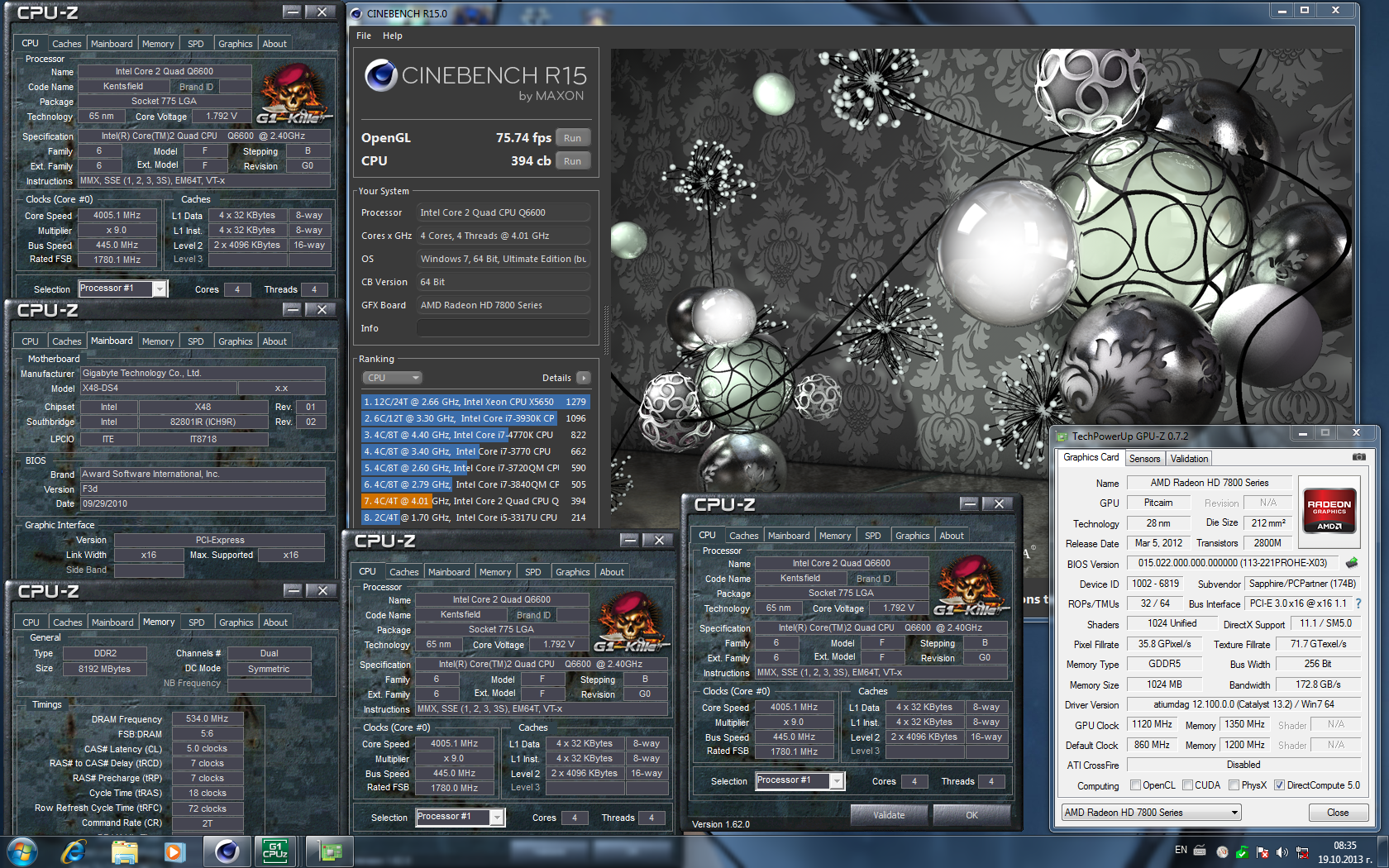Toggle the DirectCompute 5.0 checkbox
The height and width of the screenshot is (868, 1389).
coord(1279,785)
